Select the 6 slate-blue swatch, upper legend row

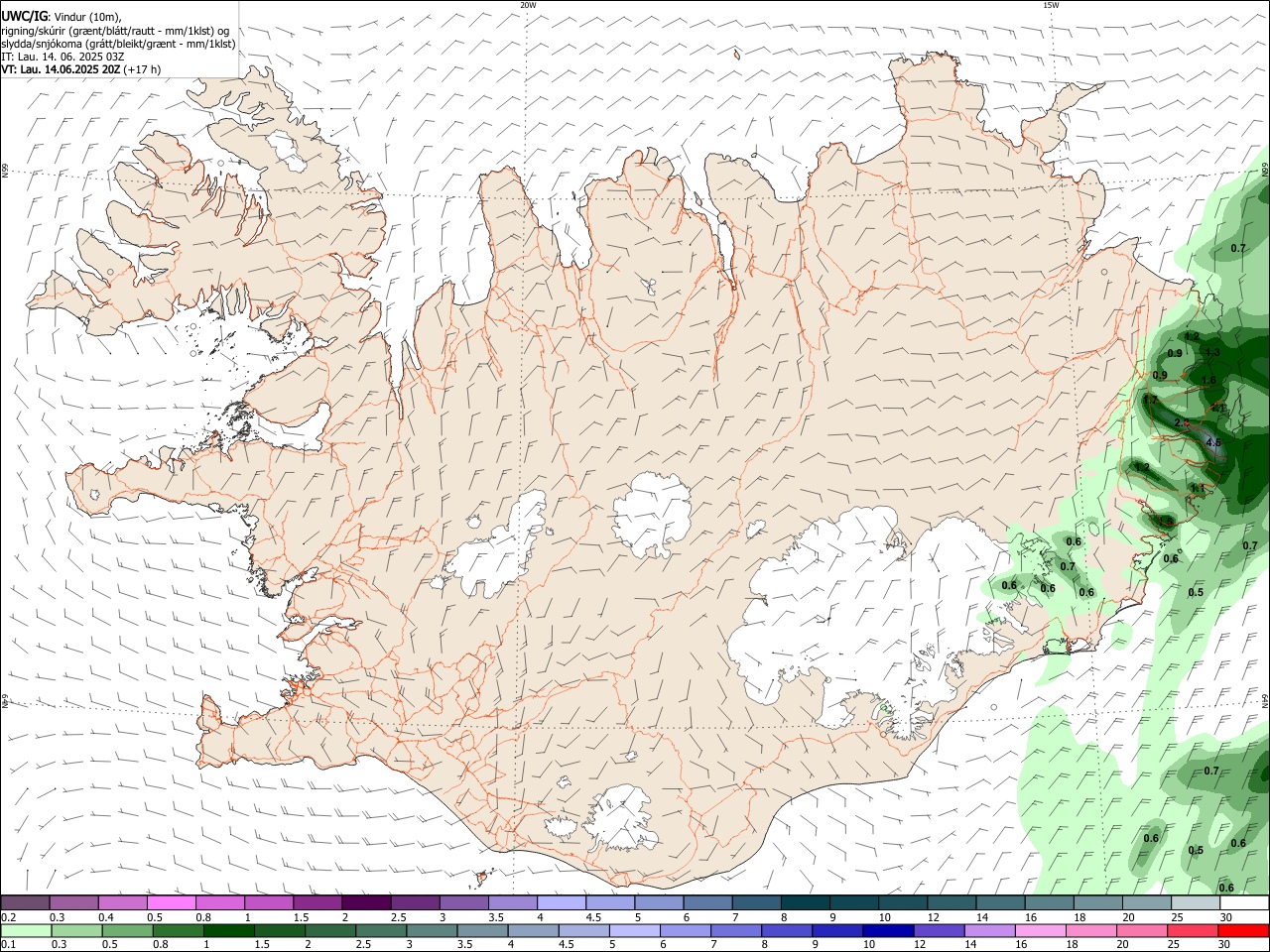(x=707, y=902)
